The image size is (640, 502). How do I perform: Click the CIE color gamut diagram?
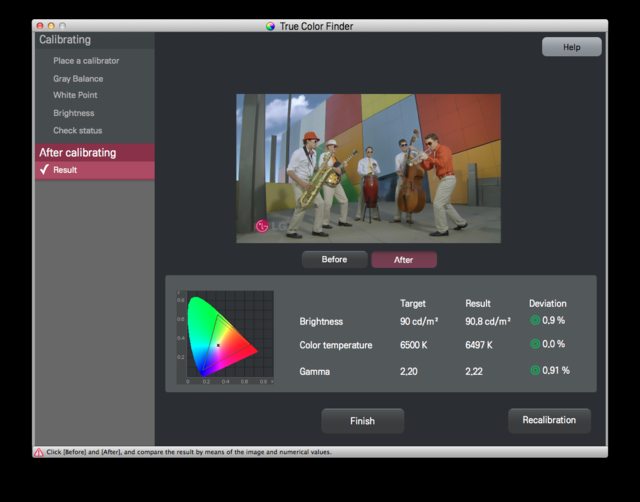coord(225,337)
